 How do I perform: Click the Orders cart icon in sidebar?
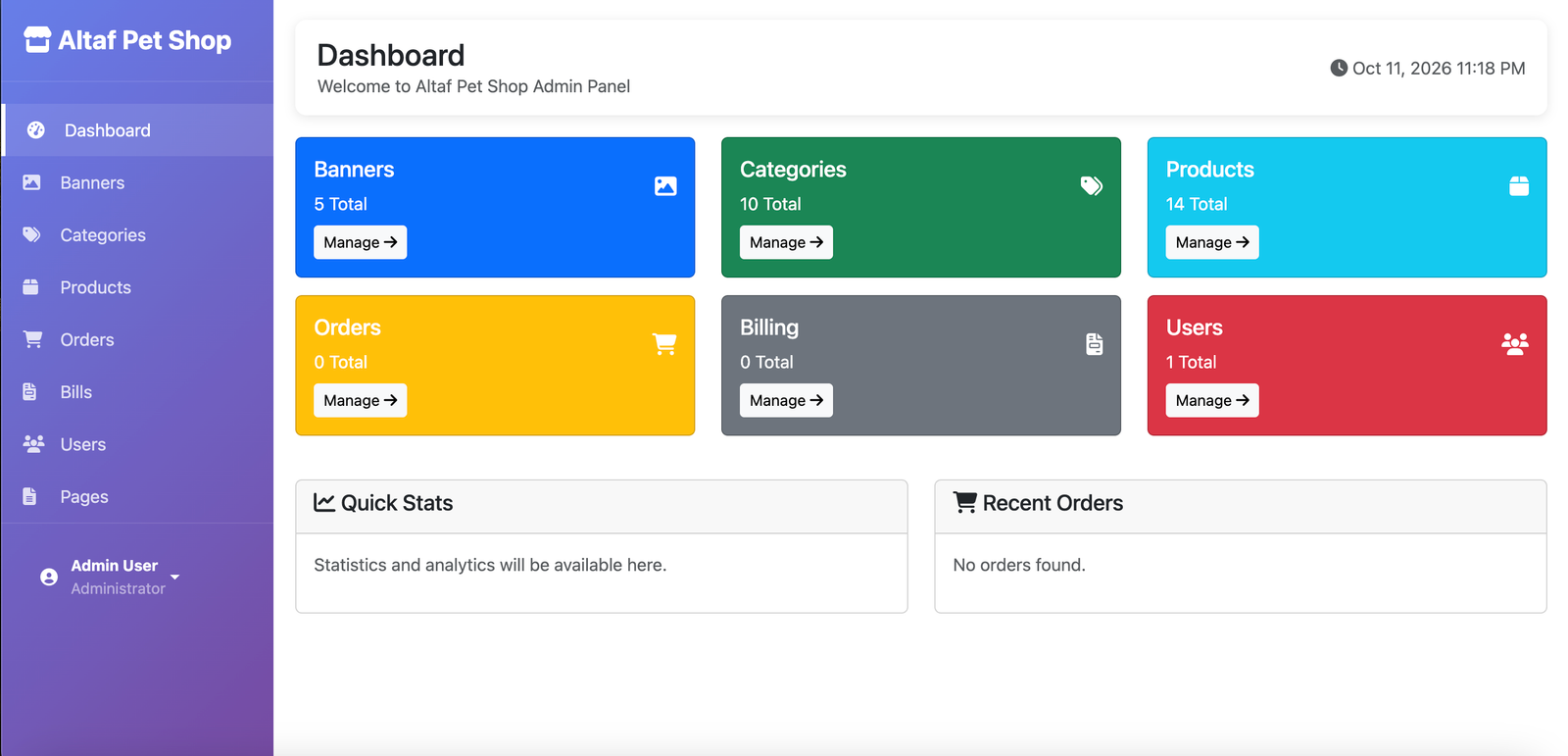(x=32, y=339)
